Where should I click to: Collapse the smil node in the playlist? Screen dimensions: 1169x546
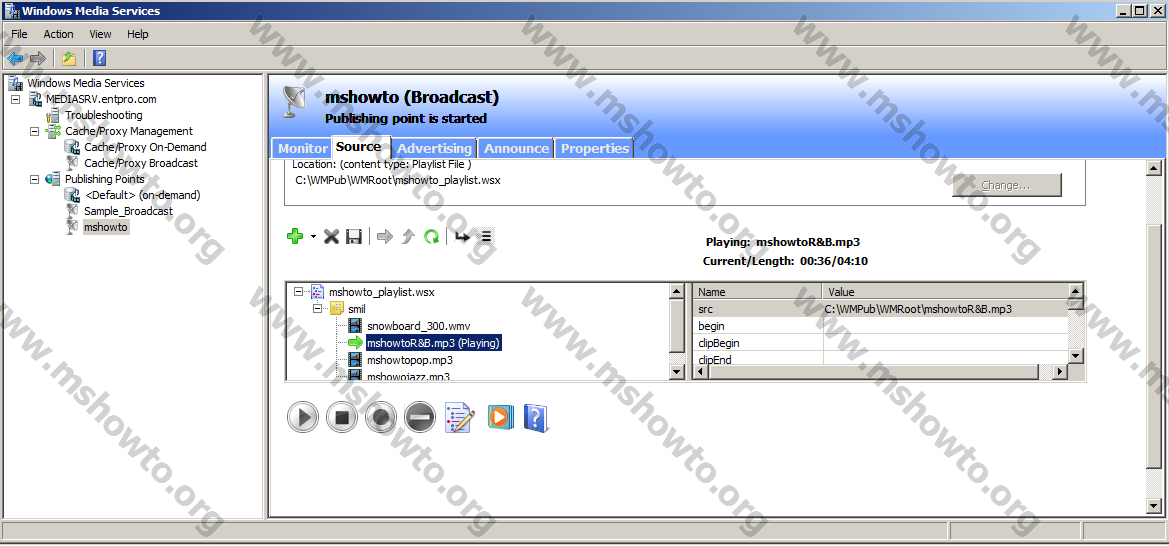point(318,309)
